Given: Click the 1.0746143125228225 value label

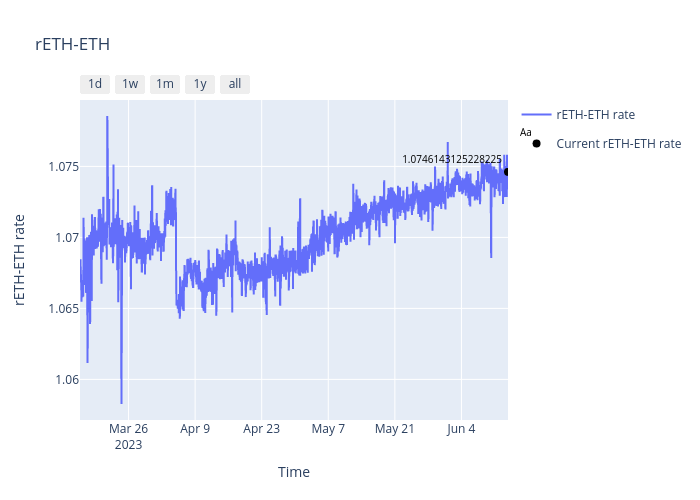Looking at the screenshot, I should tap(452, 159).
